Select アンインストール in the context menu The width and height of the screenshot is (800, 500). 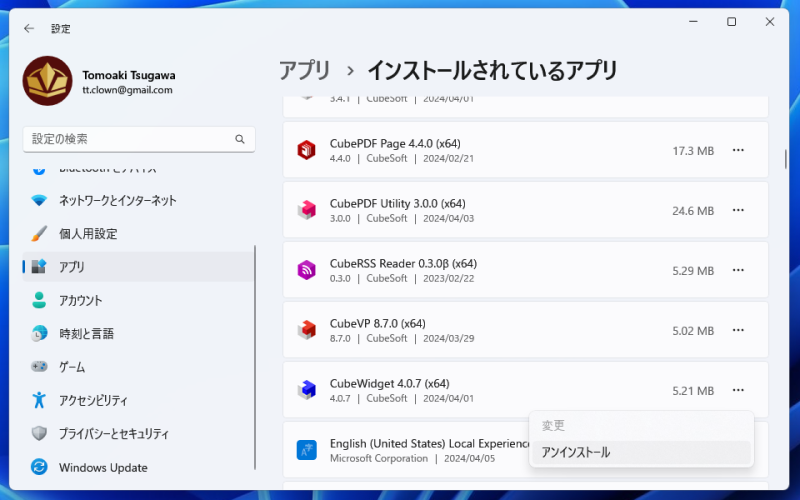pos(641,452)
